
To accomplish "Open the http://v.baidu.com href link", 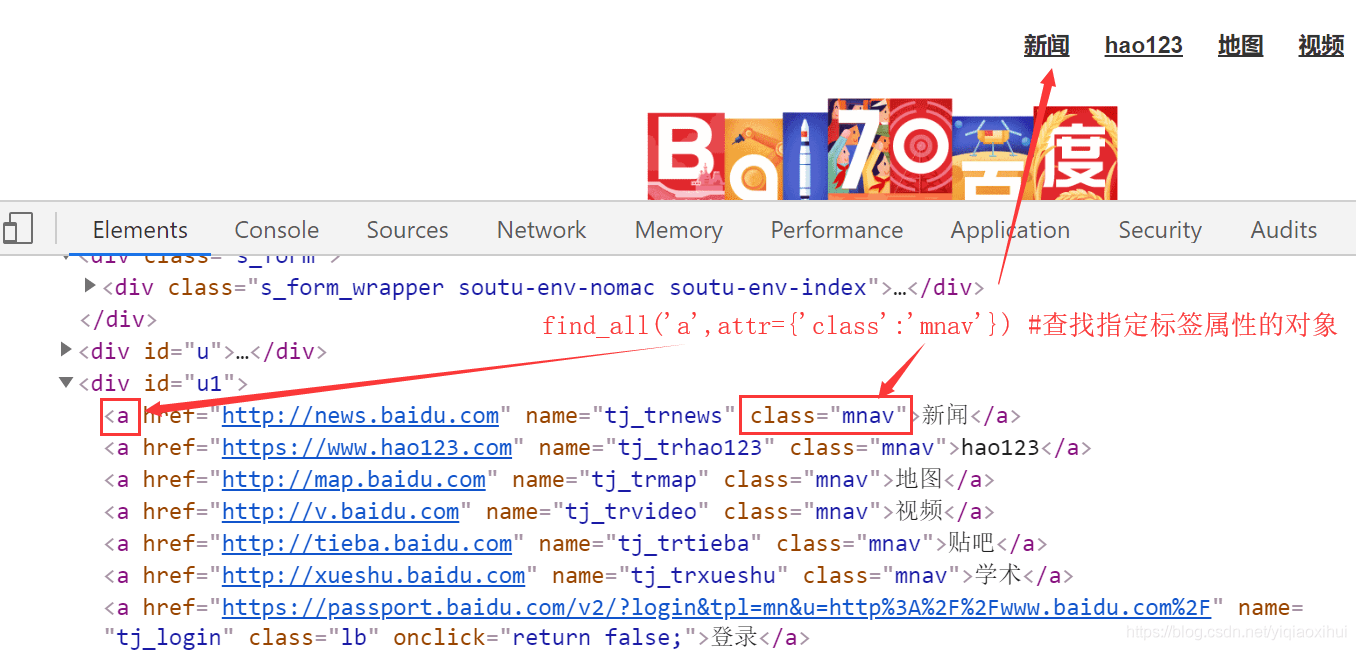I will click(340, 511).
